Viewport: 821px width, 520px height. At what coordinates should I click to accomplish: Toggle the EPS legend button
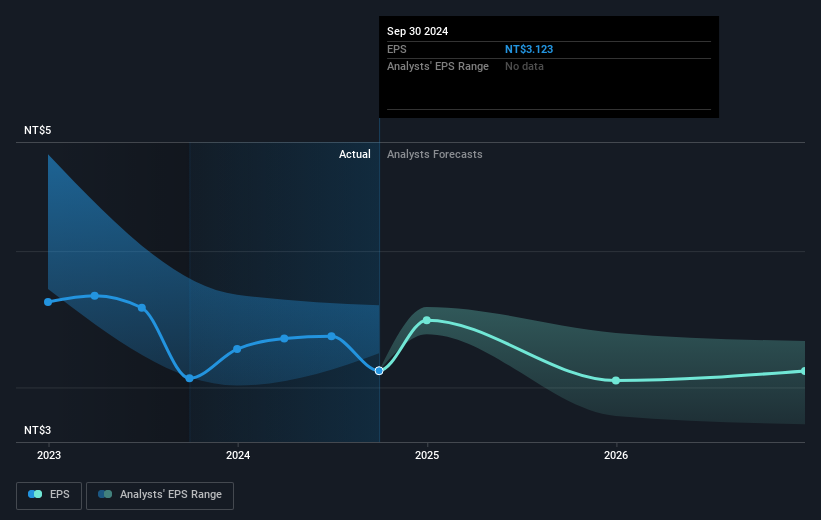49,495
